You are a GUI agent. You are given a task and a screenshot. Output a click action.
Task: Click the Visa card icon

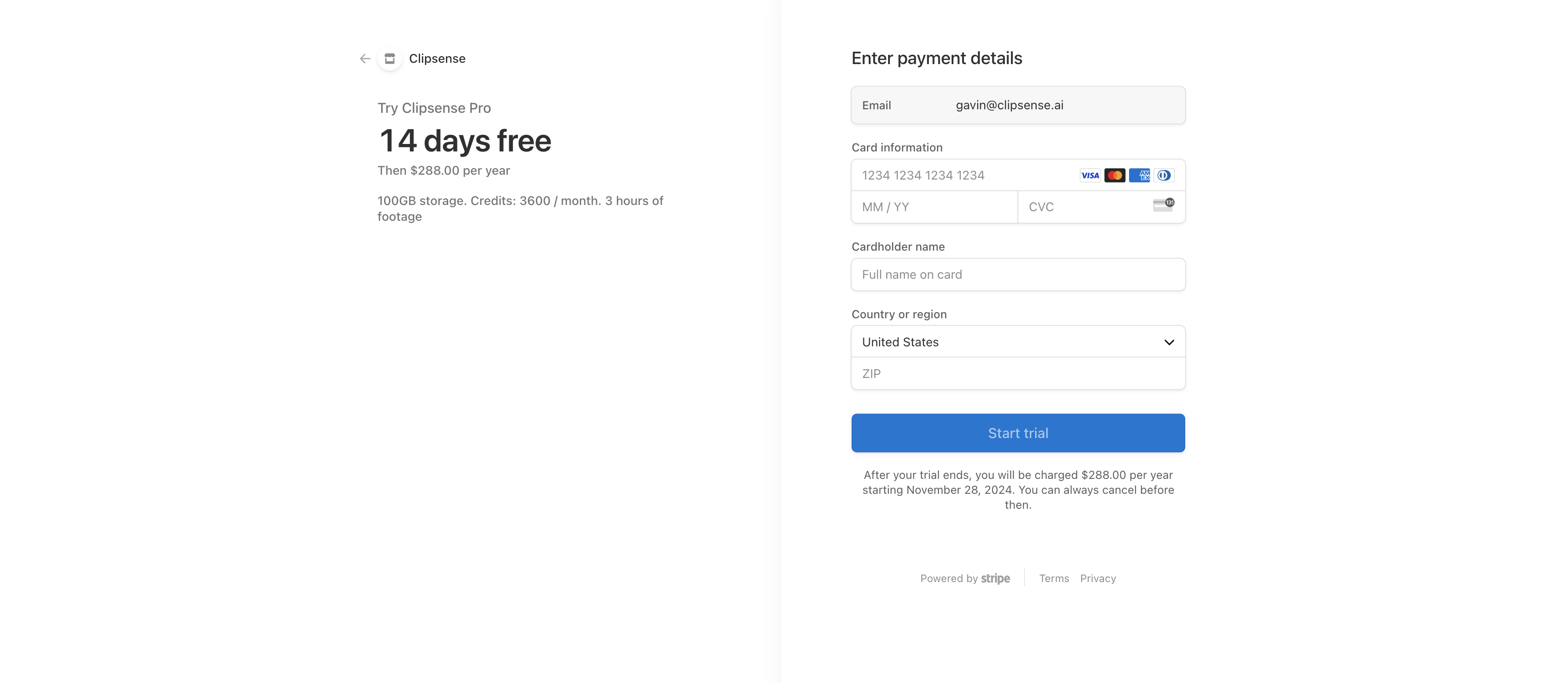1090,175
